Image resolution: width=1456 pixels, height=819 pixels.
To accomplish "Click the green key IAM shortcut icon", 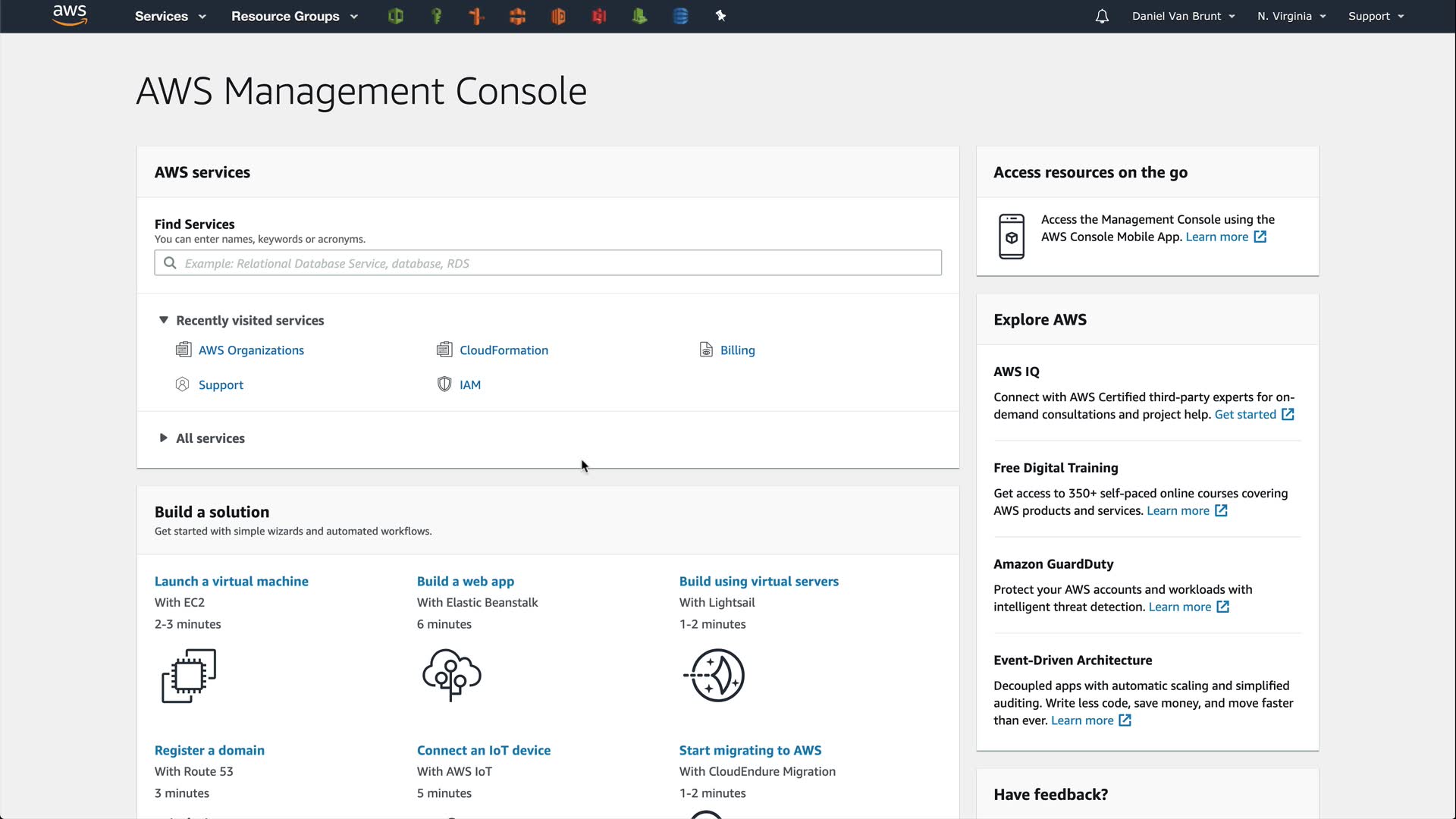I will pyautogui.click(x=436, y=16).
